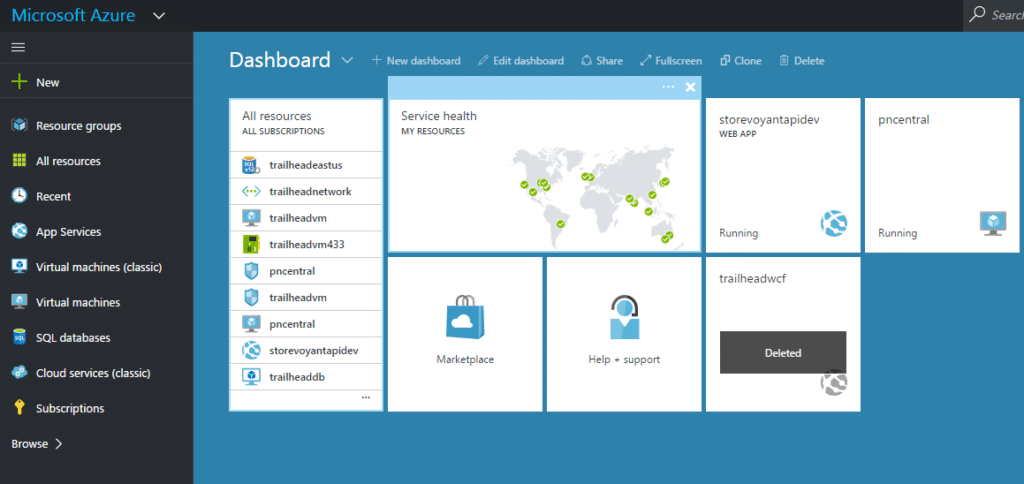
Task: Open Cloud services (classic) in sidebar
Action: coord(93,373)
